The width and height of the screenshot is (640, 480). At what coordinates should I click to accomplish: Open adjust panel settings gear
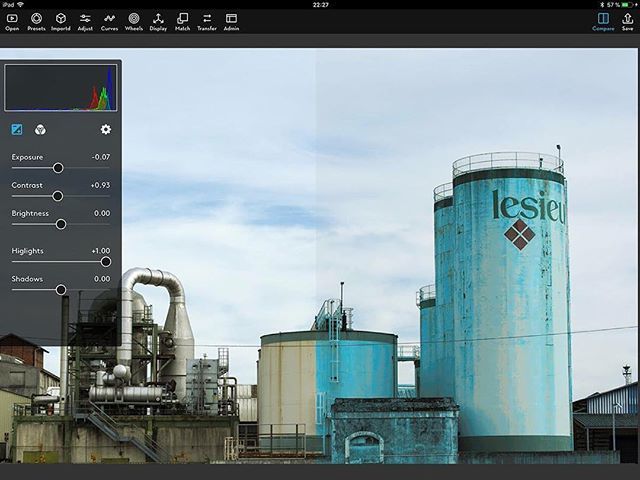[x=106, y=129]
